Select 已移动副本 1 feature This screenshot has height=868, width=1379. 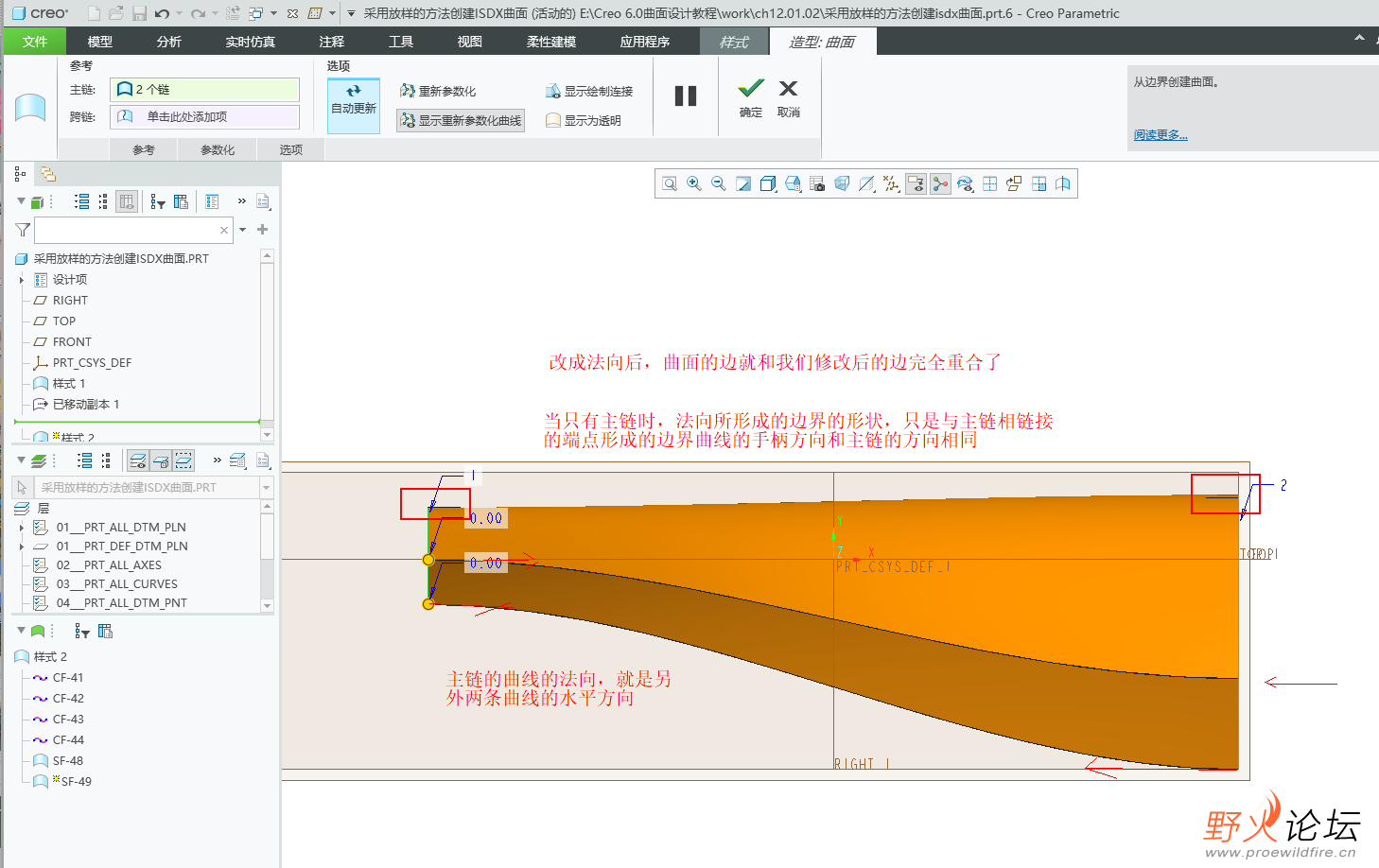coord(86,404)
